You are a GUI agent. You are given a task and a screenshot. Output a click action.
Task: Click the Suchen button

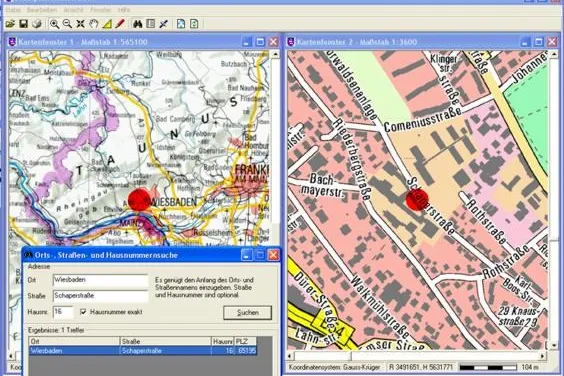coord(247,313)
